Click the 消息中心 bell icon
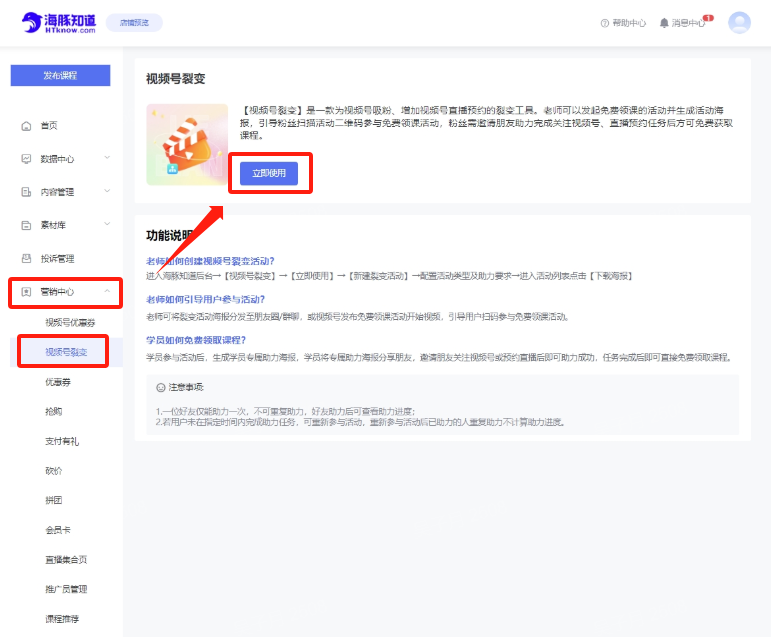 click(664, 23)
